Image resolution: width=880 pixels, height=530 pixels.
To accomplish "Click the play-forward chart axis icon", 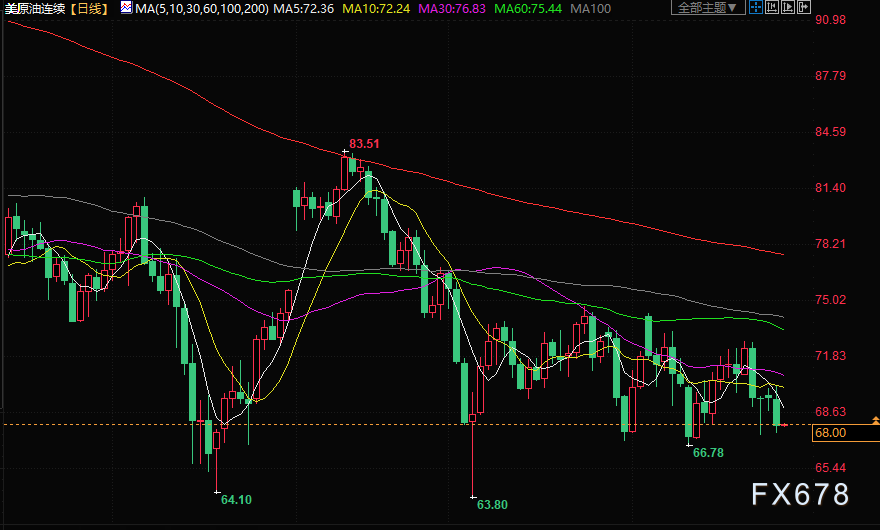I will [788, 7].
